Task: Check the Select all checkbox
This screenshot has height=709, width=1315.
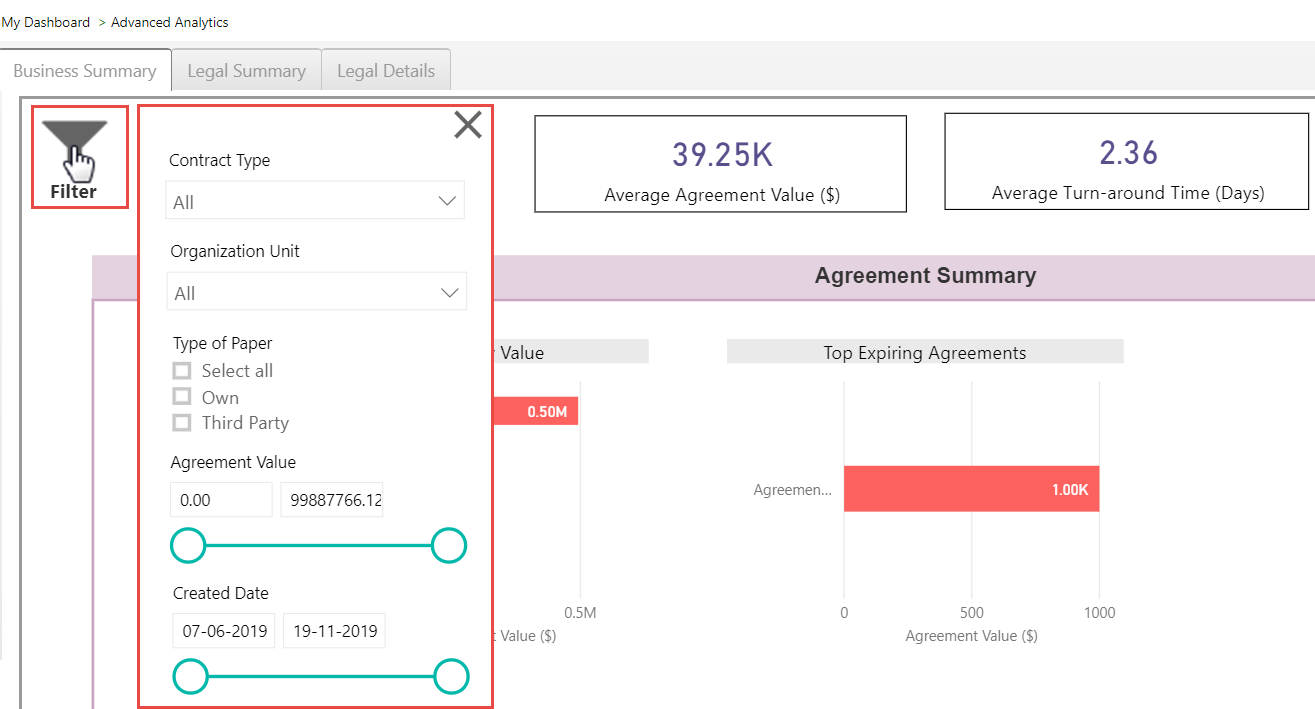Action: pyautogui.click(x=182, y=371)
